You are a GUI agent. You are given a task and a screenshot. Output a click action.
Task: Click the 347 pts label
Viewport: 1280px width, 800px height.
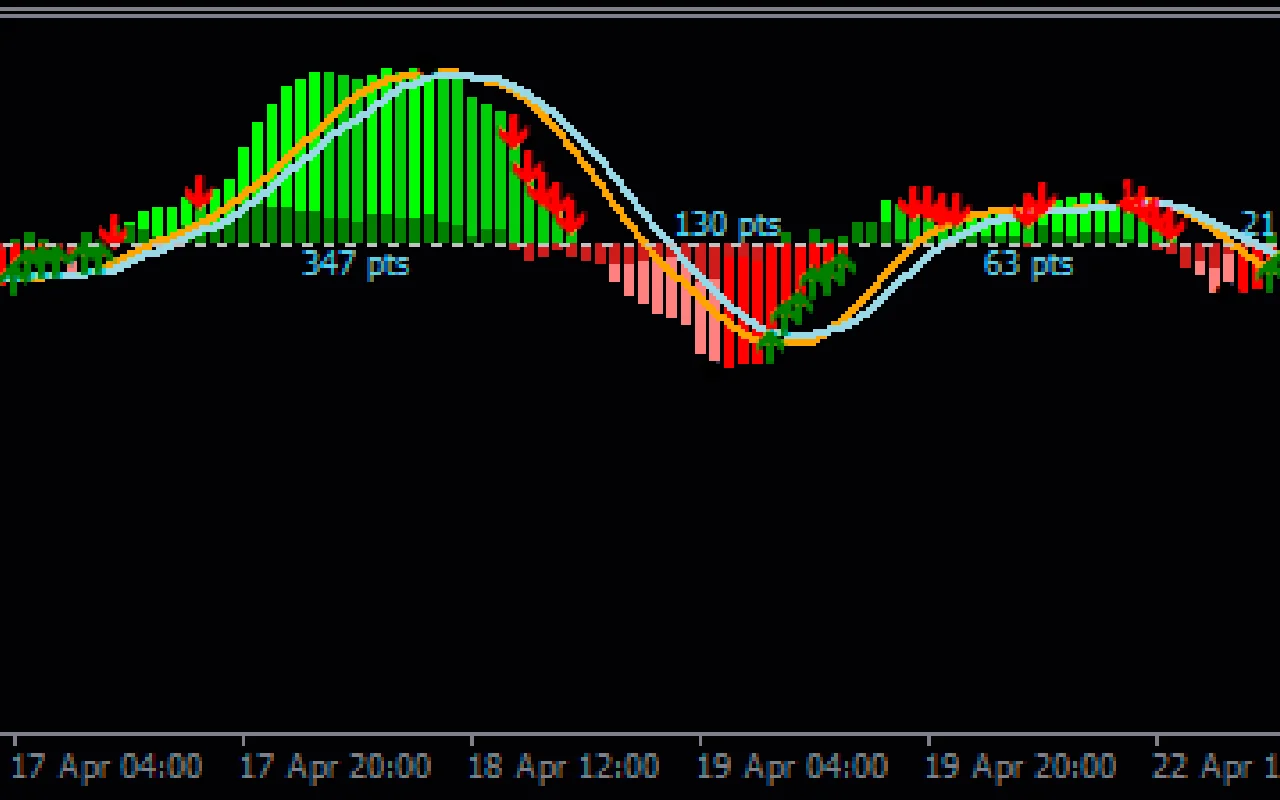click(x=355, y=264)
